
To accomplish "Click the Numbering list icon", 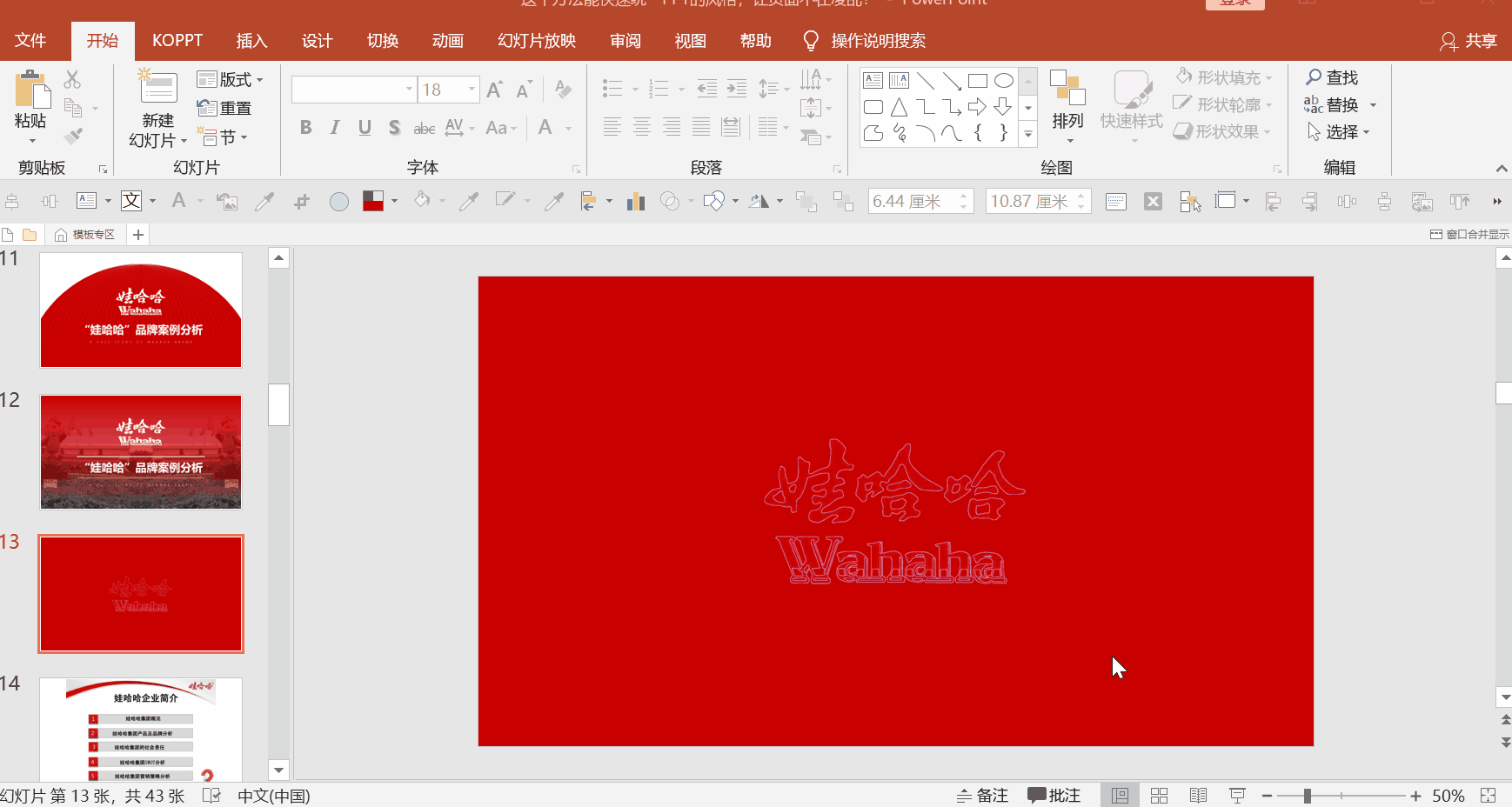I will point(659,88).
